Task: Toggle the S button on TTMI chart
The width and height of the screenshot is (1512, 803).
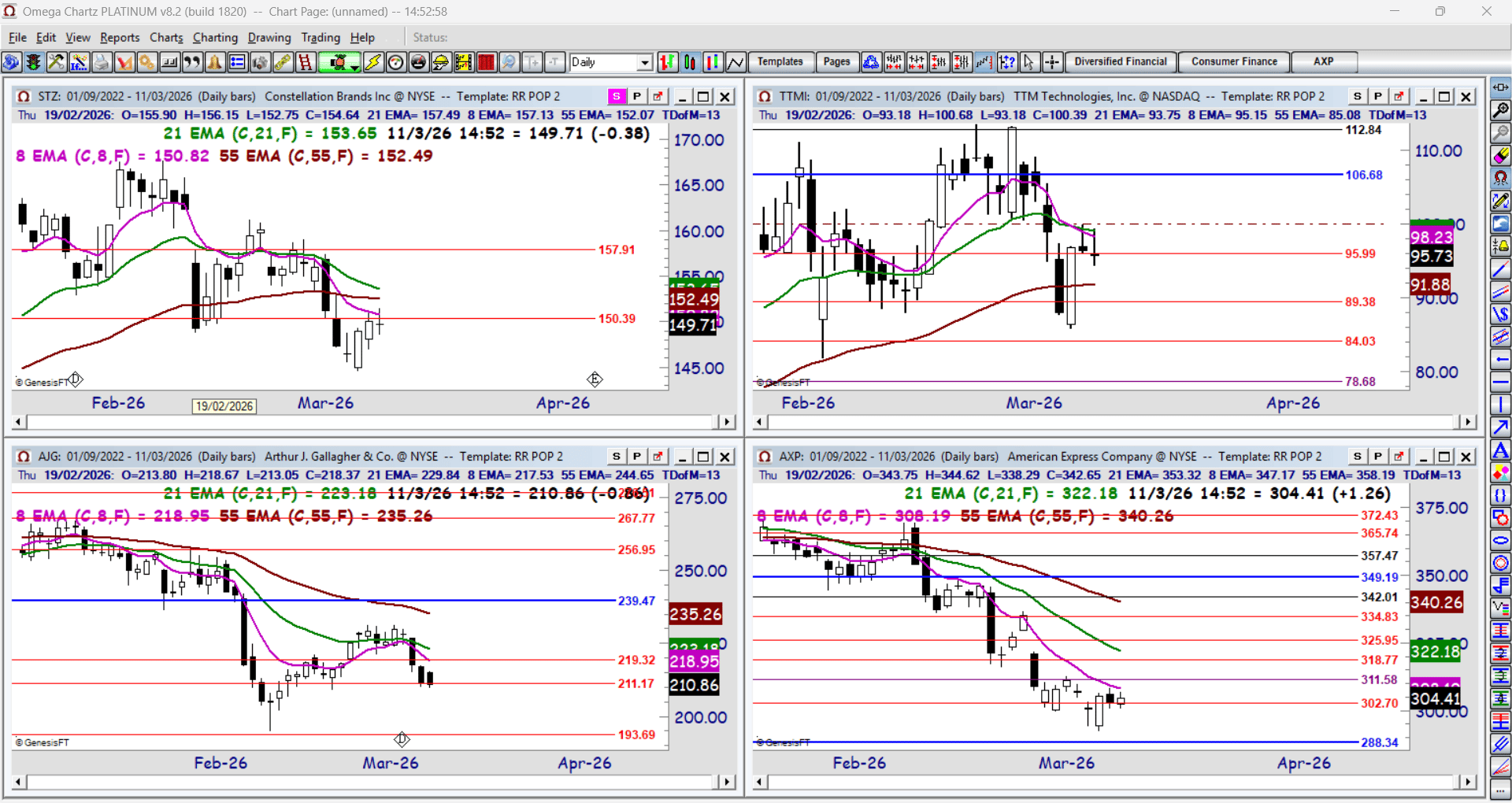Action: (x=1358, y=96)
